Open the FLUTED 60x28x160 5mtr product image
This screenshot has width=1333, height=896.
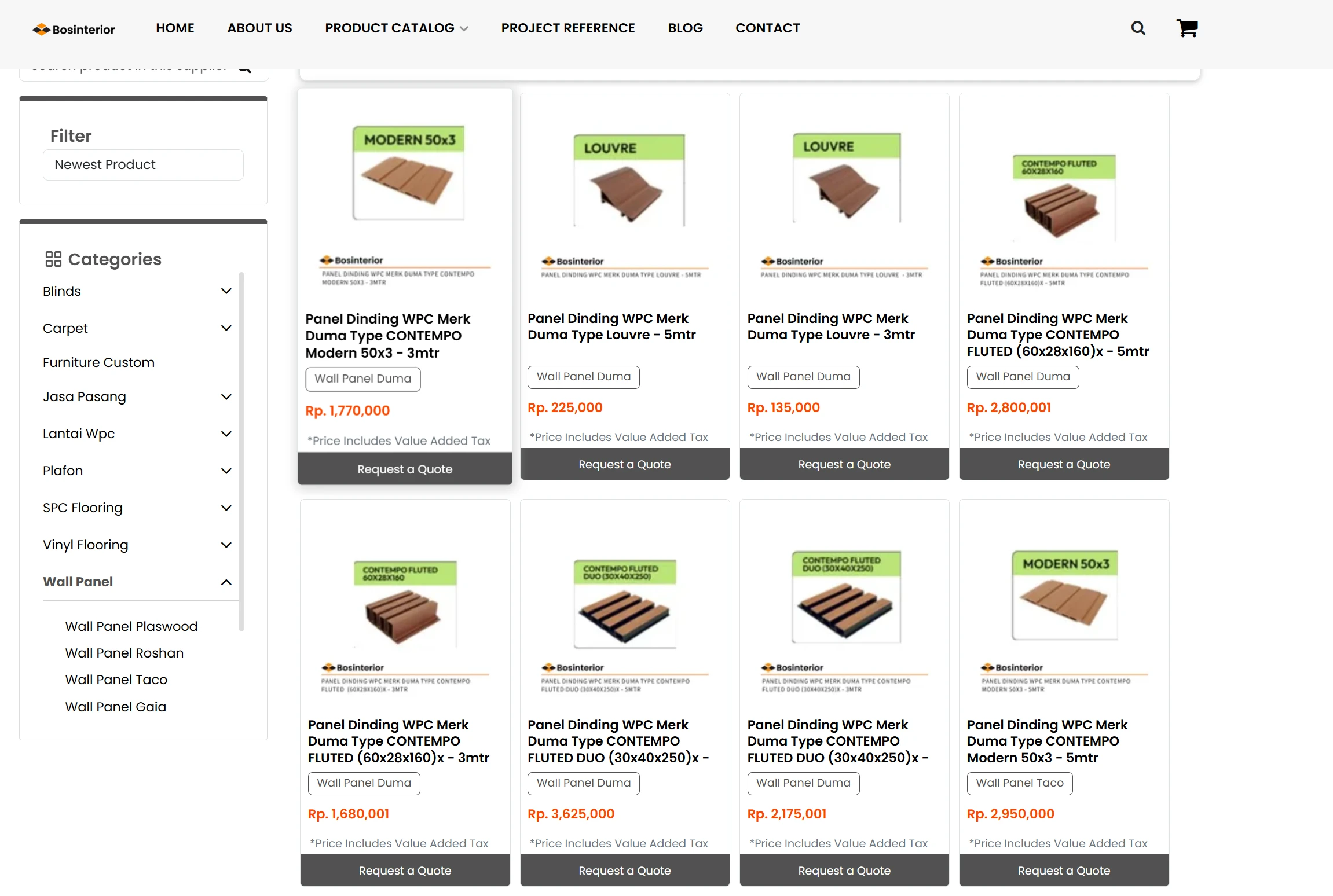pos(1064,197)
